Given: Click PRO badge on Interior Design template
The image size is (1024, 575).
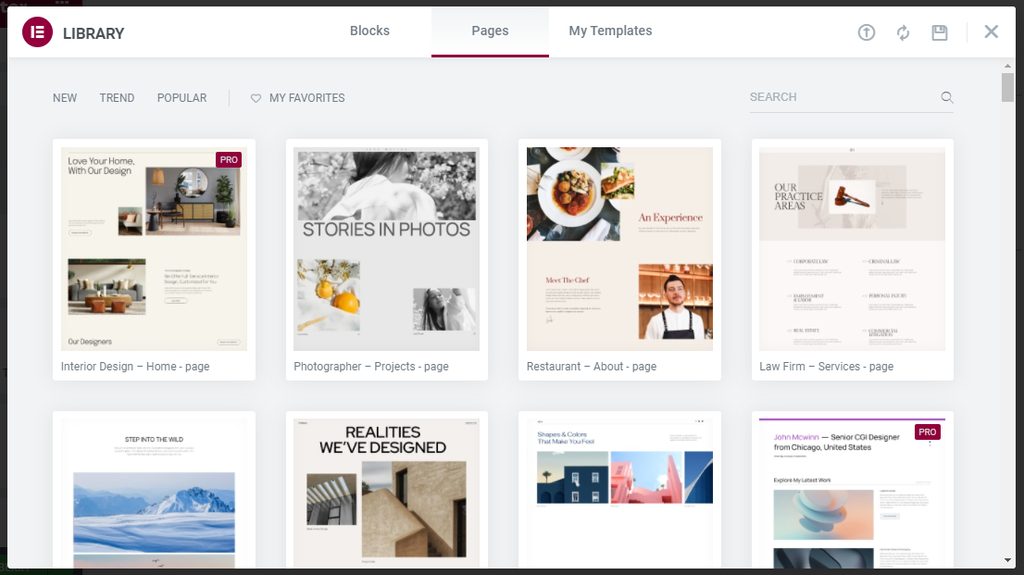Looking at the screenshot, I should tap(229, 159).
